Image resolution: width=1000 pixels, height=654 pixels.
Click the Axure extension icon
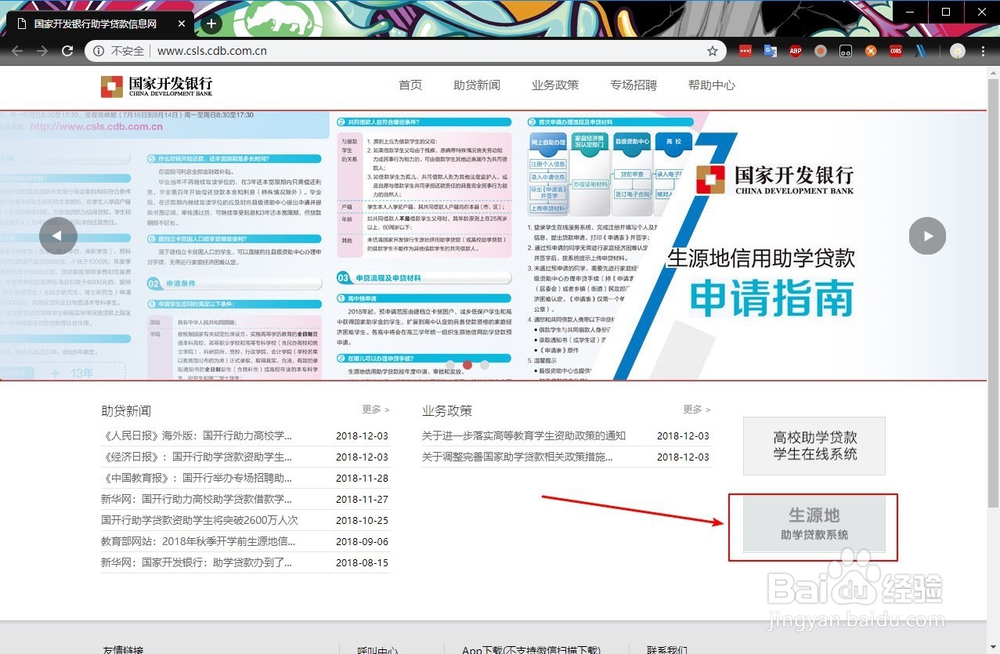(x=920, y=50)
